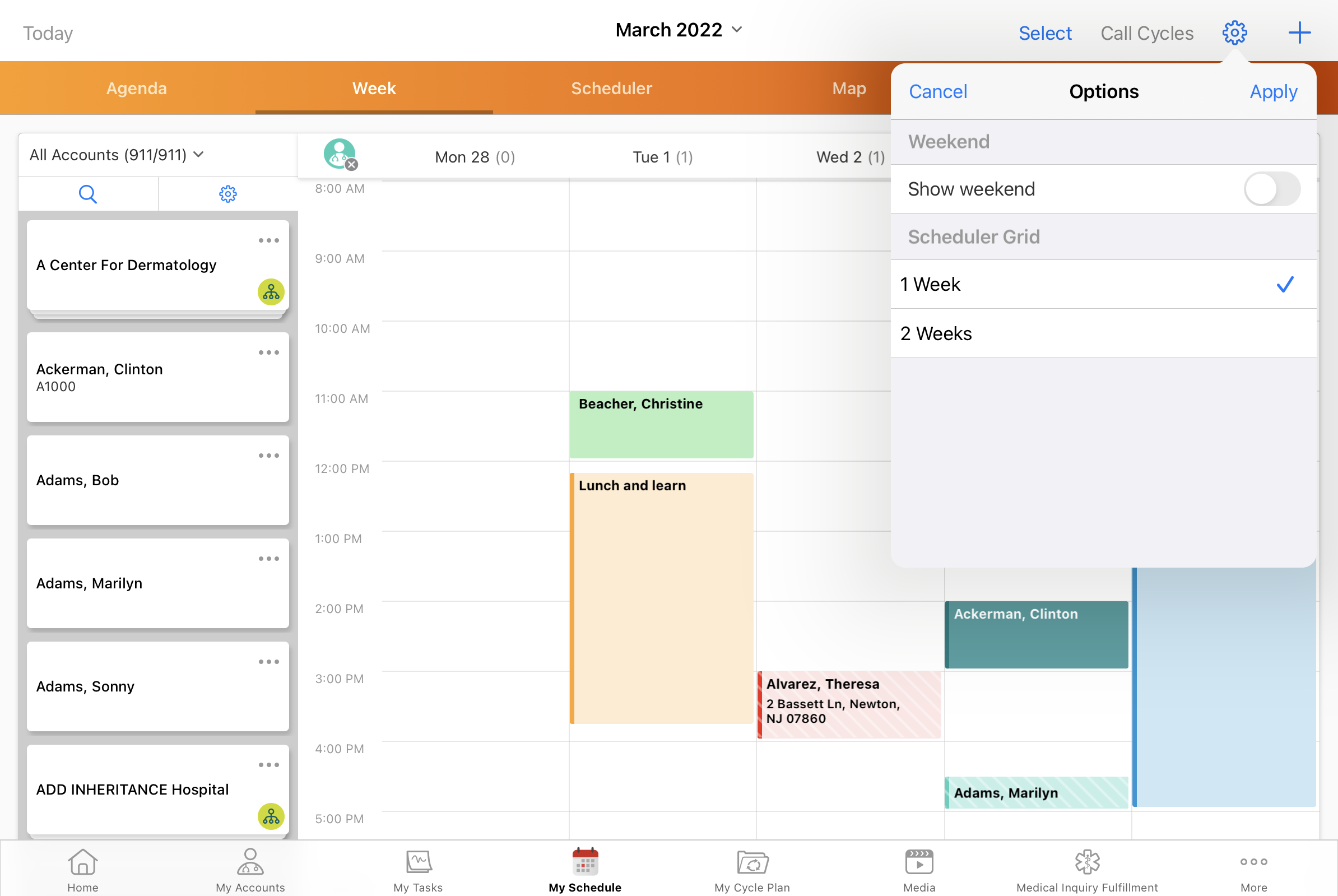The width and height of the screenshot is (1338, 896).
Task: Open Medical Inquiry Fulfillment
Action: [x=1086, y=870]
